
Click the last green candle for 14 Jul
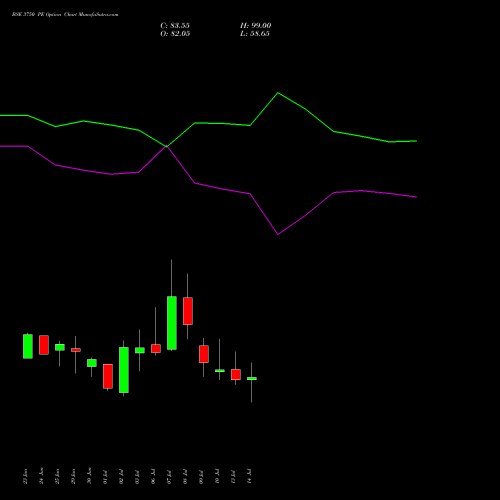point(252,379)
